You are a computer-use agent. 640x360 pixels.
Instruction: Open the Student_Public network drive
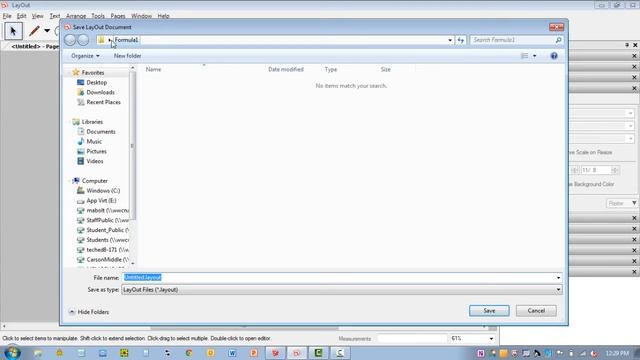coord(107,230)
